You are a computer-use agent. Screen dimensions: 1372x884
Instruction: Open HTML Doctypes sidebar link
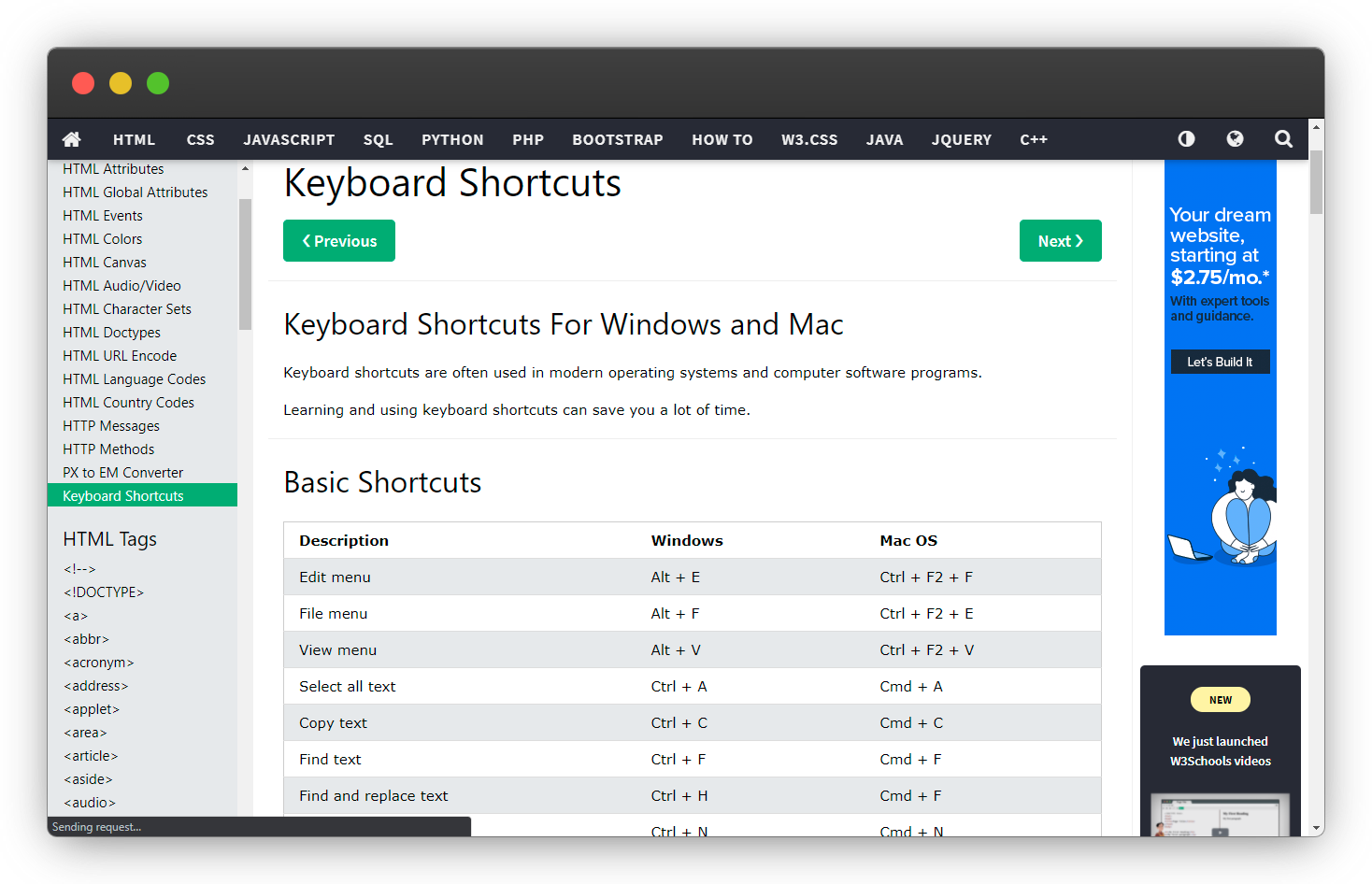tap(111, 333)
